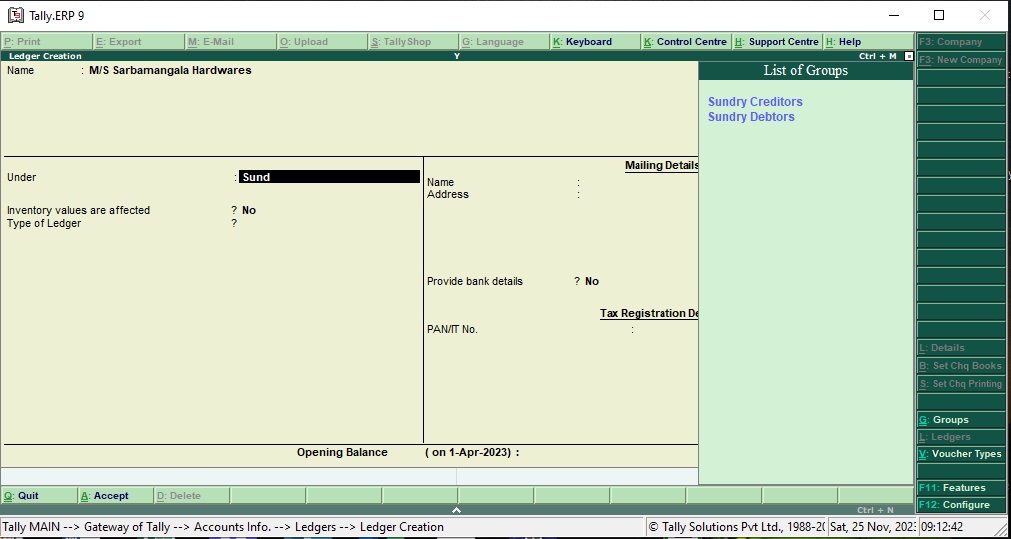Click the Ctrl + M label in header
The width and height of the screenshot is (1011, 539).
tap(878, 56)
